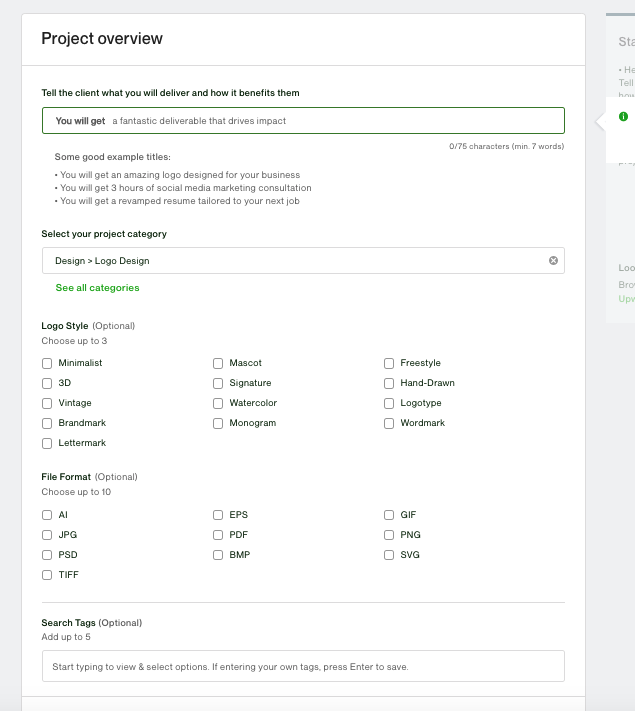Check the AI file format box
This screenshot has width=635, height=711.
click(x=47, y=515)
